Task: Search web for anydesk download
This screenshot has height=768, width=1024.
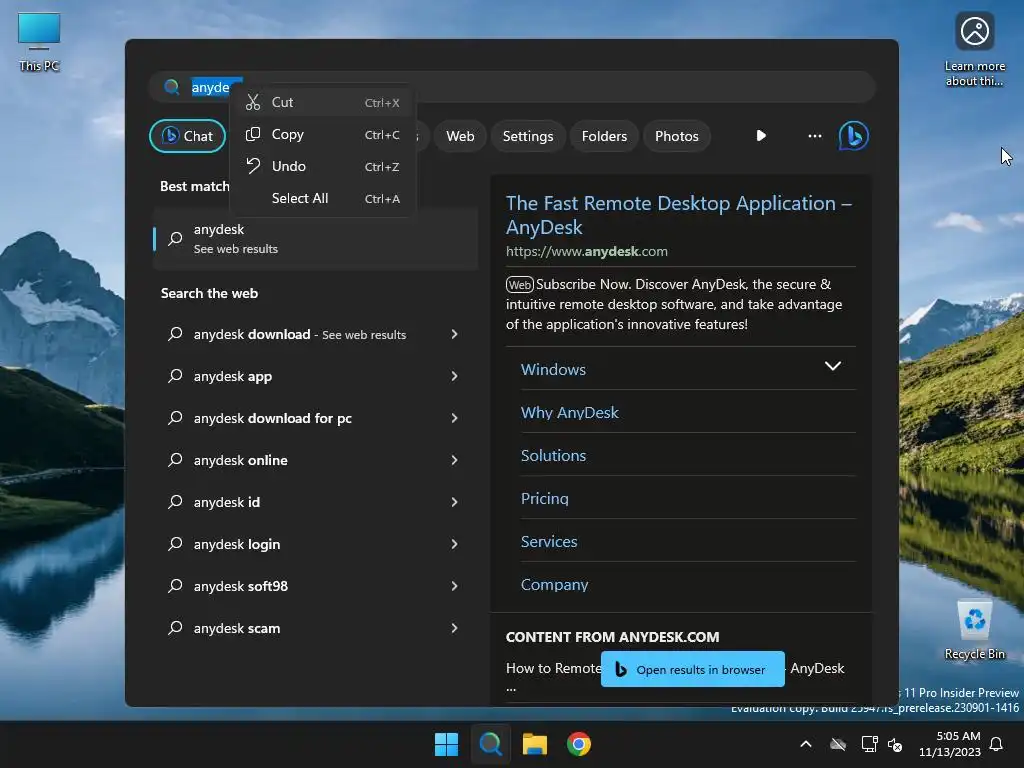Action: click(x=300, y=334)
